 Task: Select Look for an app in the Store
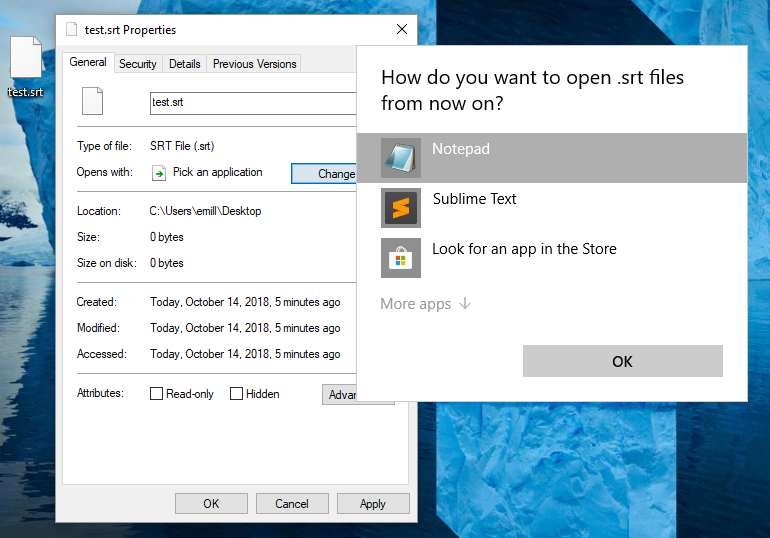(x=552, y=258)
